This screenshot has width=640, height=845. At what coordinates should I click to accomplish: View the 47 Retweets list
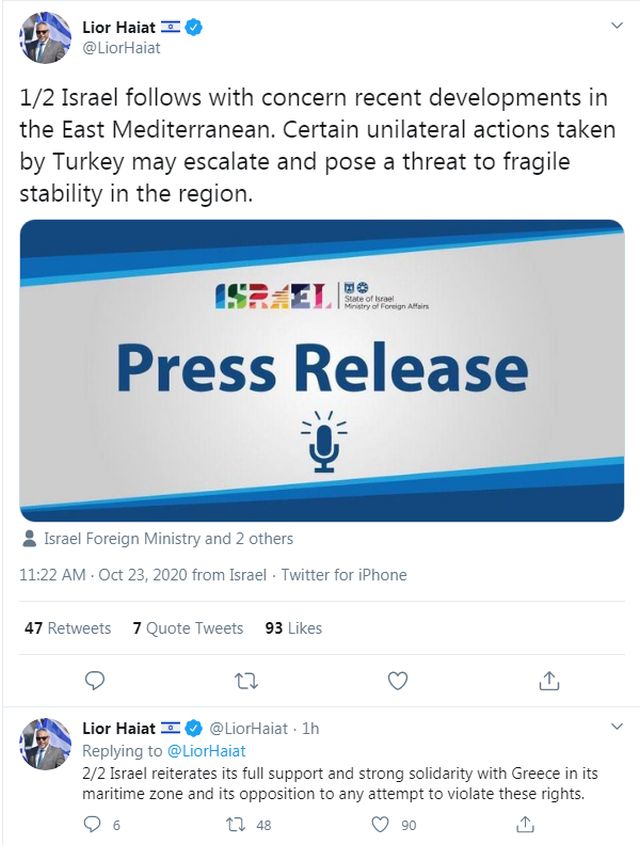pos(67,628)
